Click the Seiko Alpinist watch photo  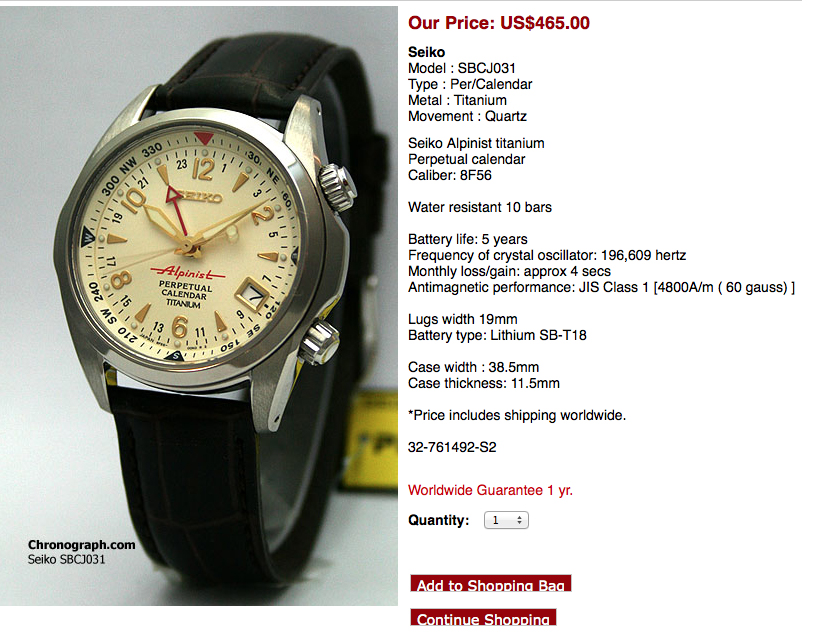point(198,306)
